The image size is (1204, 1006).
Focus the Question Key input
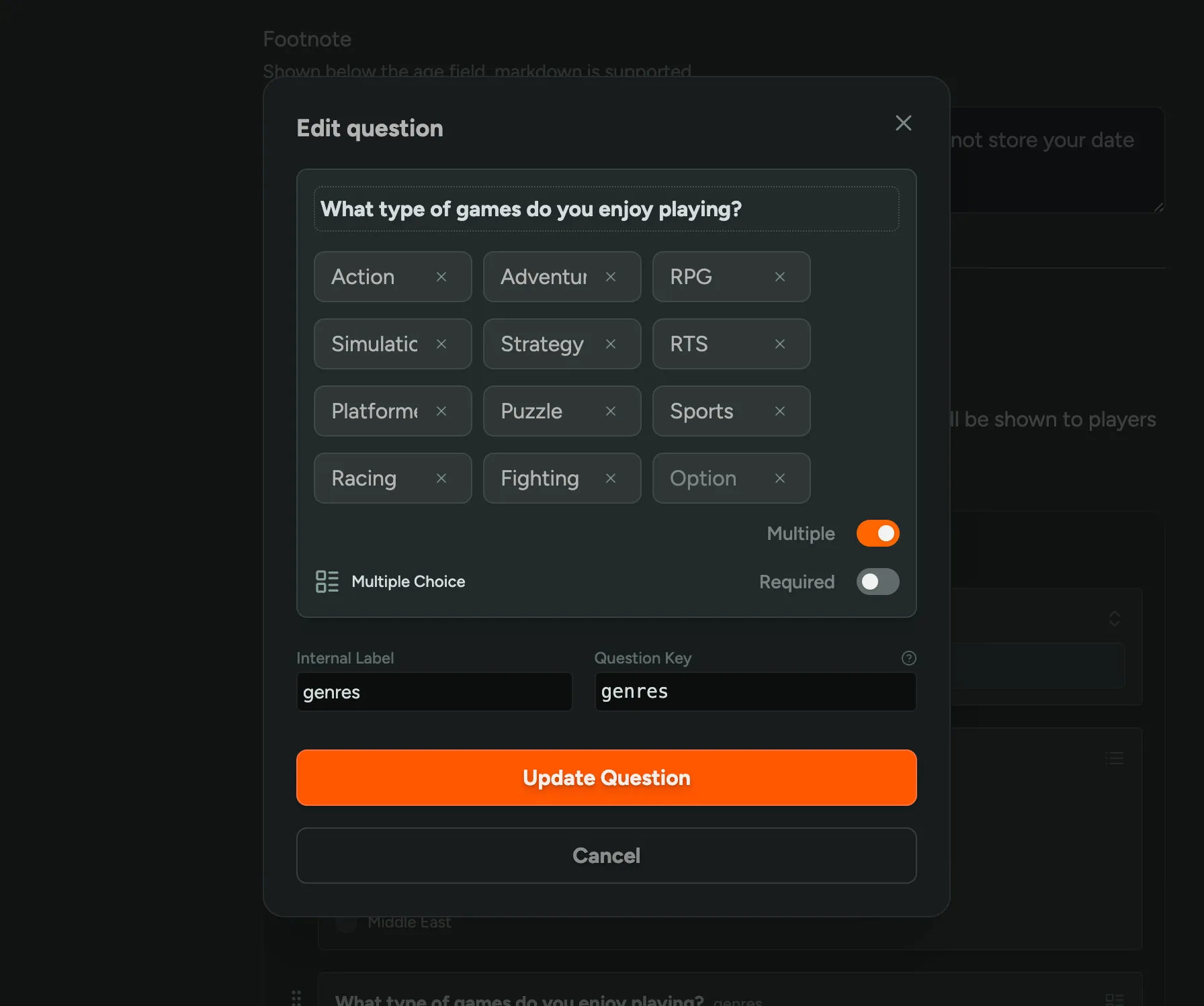(x=755, y=692)
